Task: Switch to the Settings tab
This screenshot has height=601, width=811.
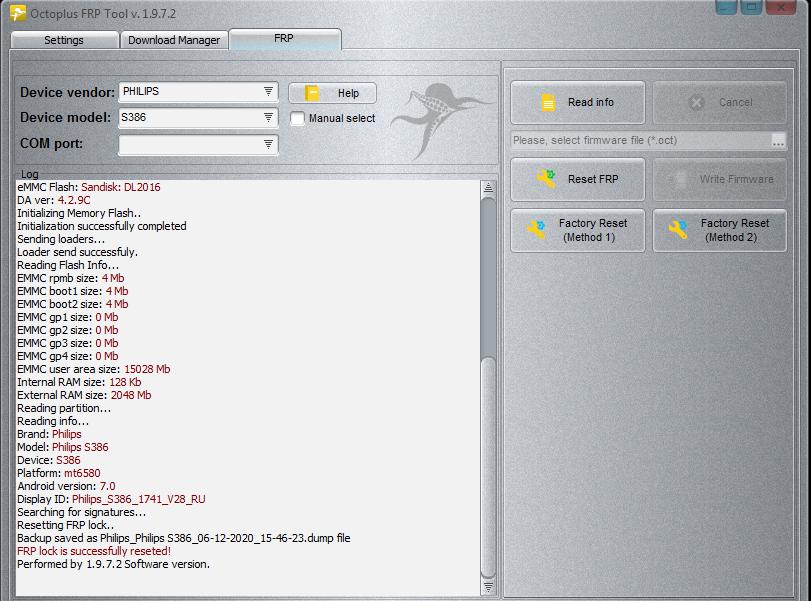Action: click(64, 40)
